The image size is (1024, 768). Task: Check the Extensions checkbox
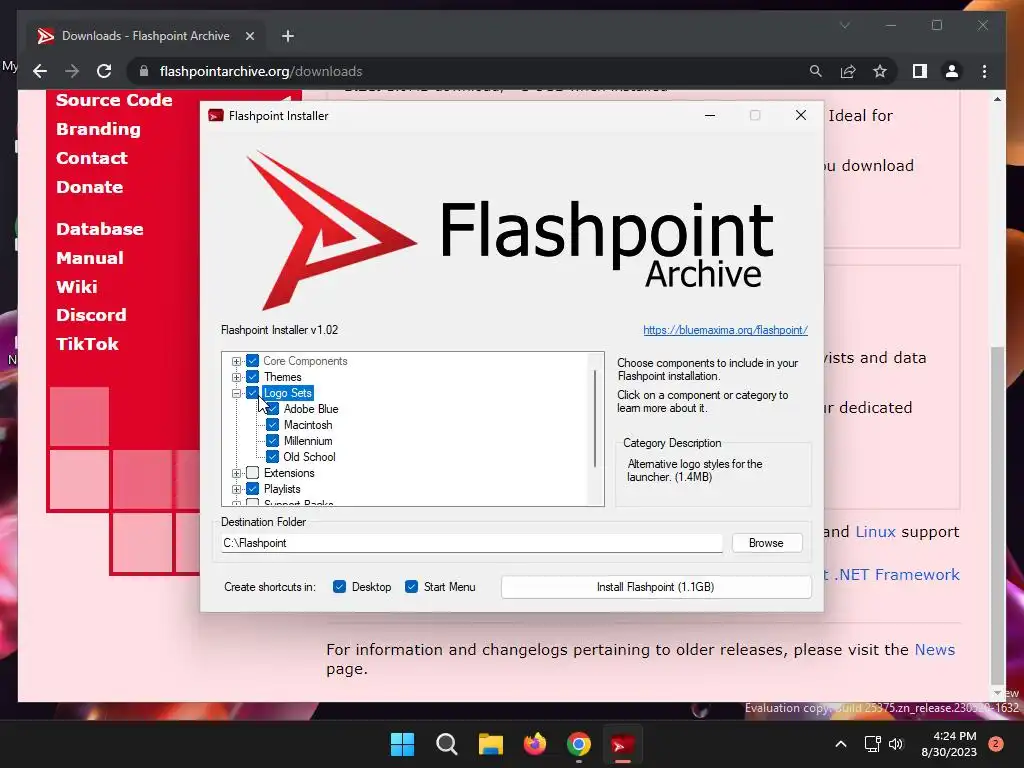[x=253, y=473]
